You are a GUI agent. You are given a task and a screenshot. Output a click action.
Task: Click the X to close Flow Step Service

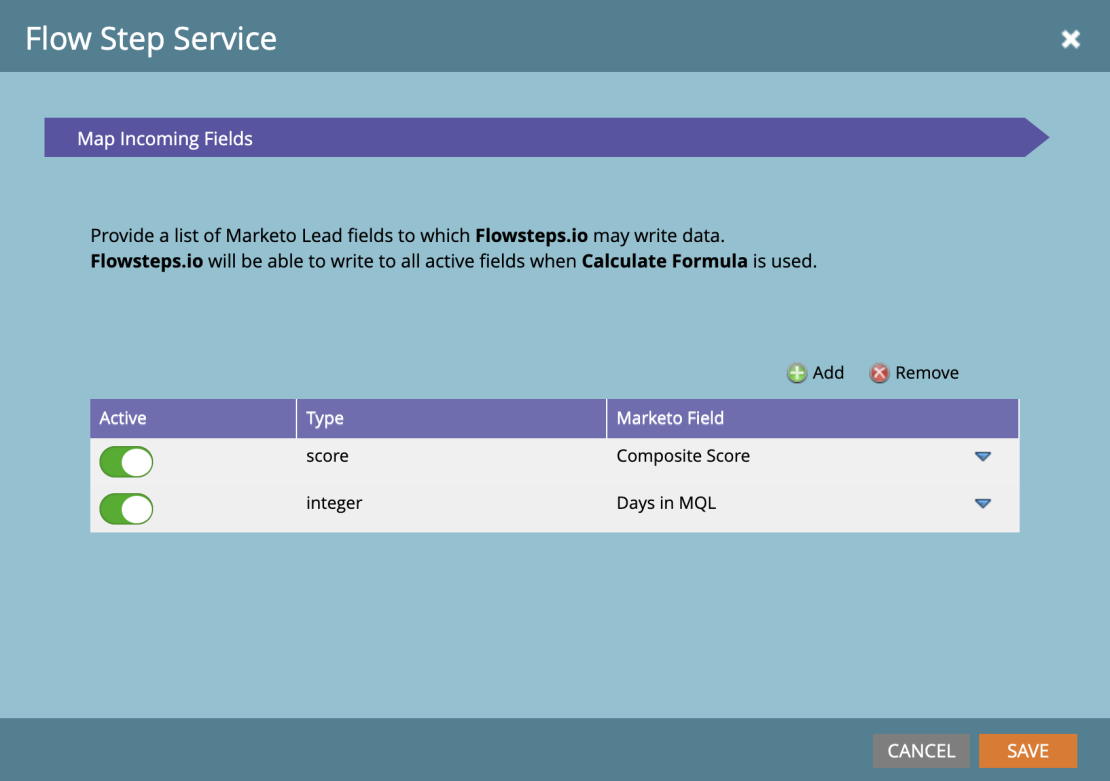tap(1071, 39)
